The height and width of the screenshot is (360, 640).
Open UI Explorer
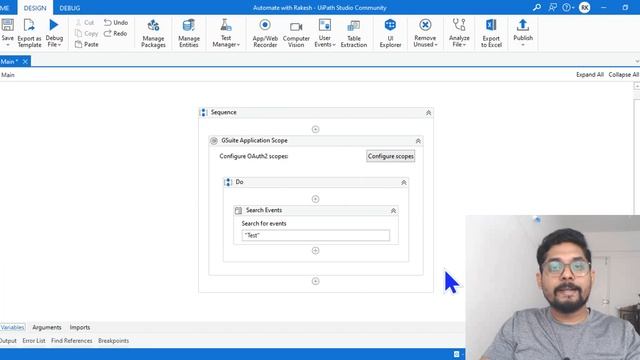pos(390,33)
